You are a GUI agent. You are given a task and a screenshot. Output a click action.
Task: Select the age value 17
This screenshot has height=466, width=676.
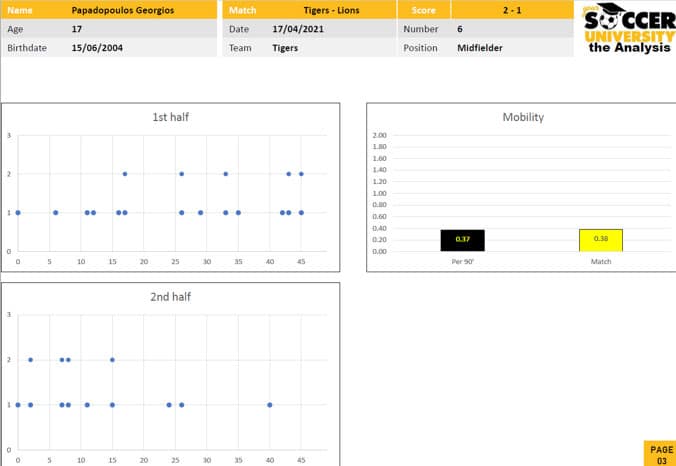pos(77,29)
